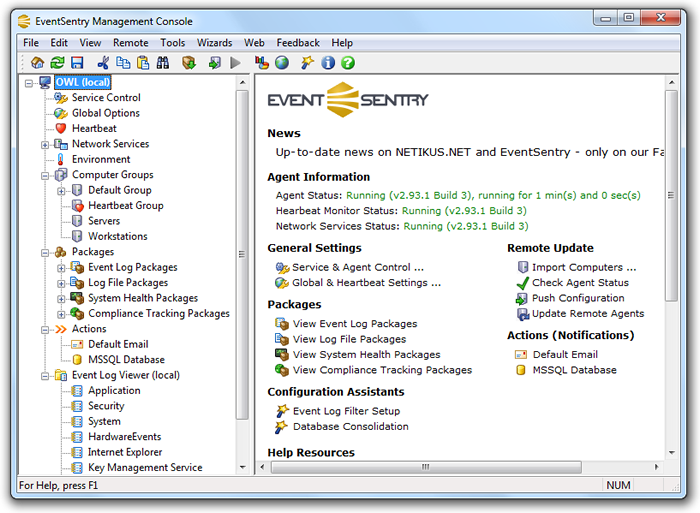Screen dimensions: 700x513
Task: Click the binoculars Find toolbar icon
Action: coord(163,63)
